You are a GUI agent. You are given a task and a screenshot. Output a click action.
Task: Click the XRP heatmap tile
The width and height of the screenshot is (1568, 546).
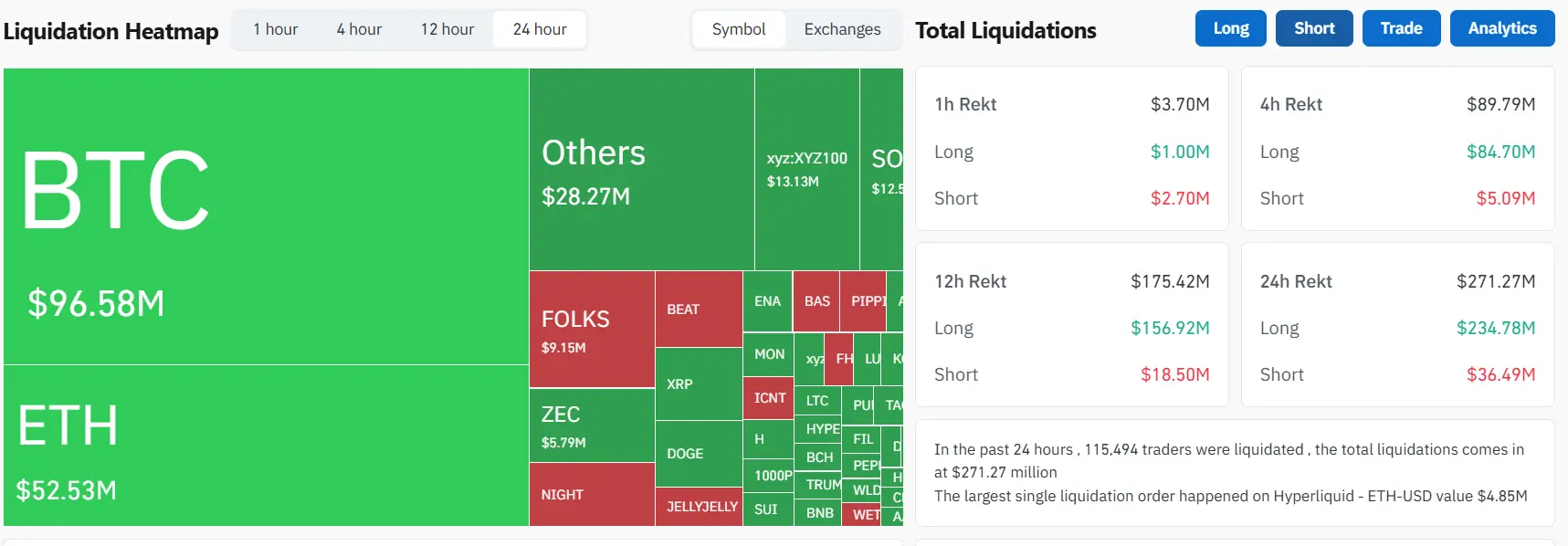coord(699,384)
